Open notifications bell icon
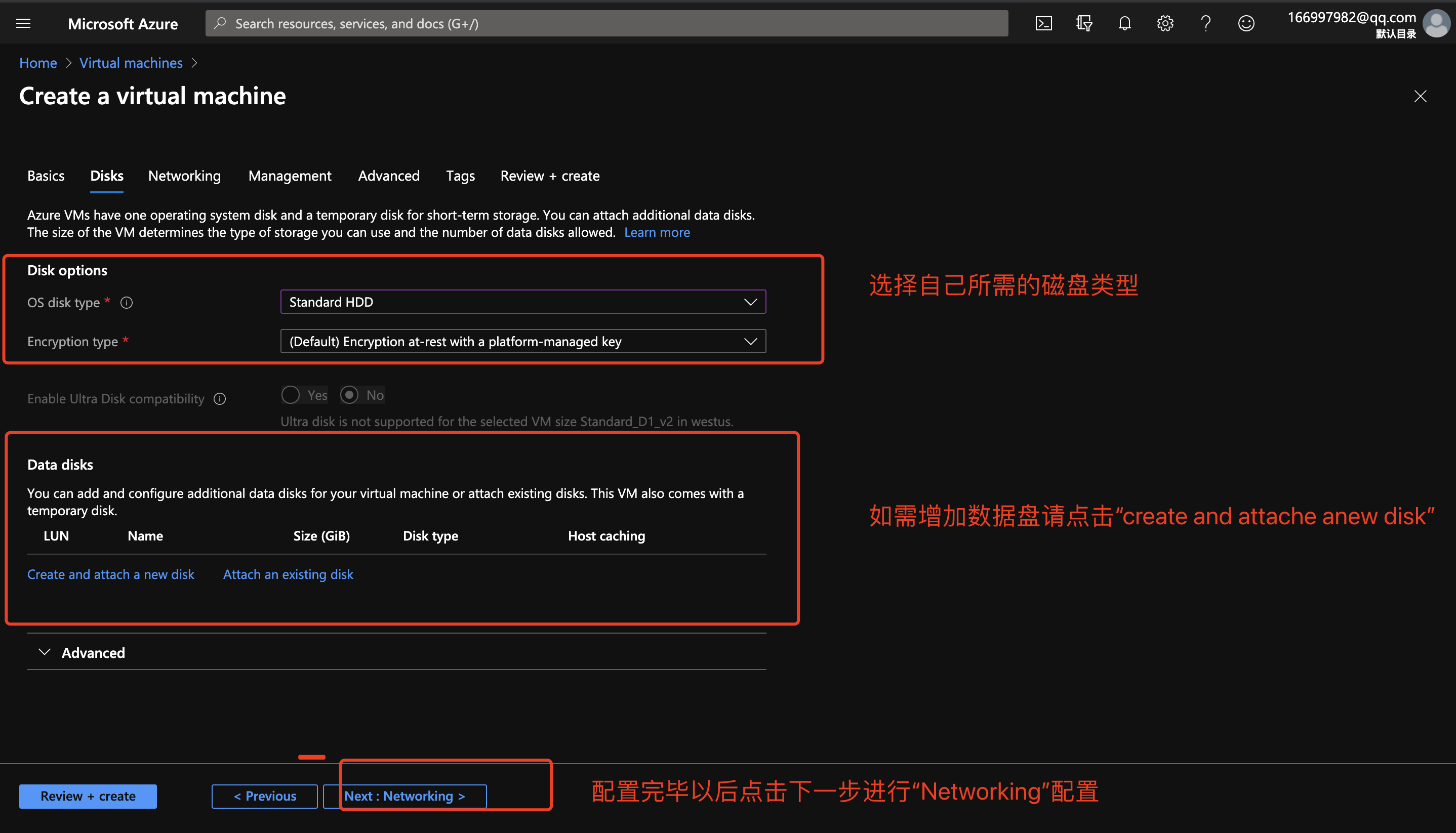Screen dimensions: 1456x833 coord(1124,23)
